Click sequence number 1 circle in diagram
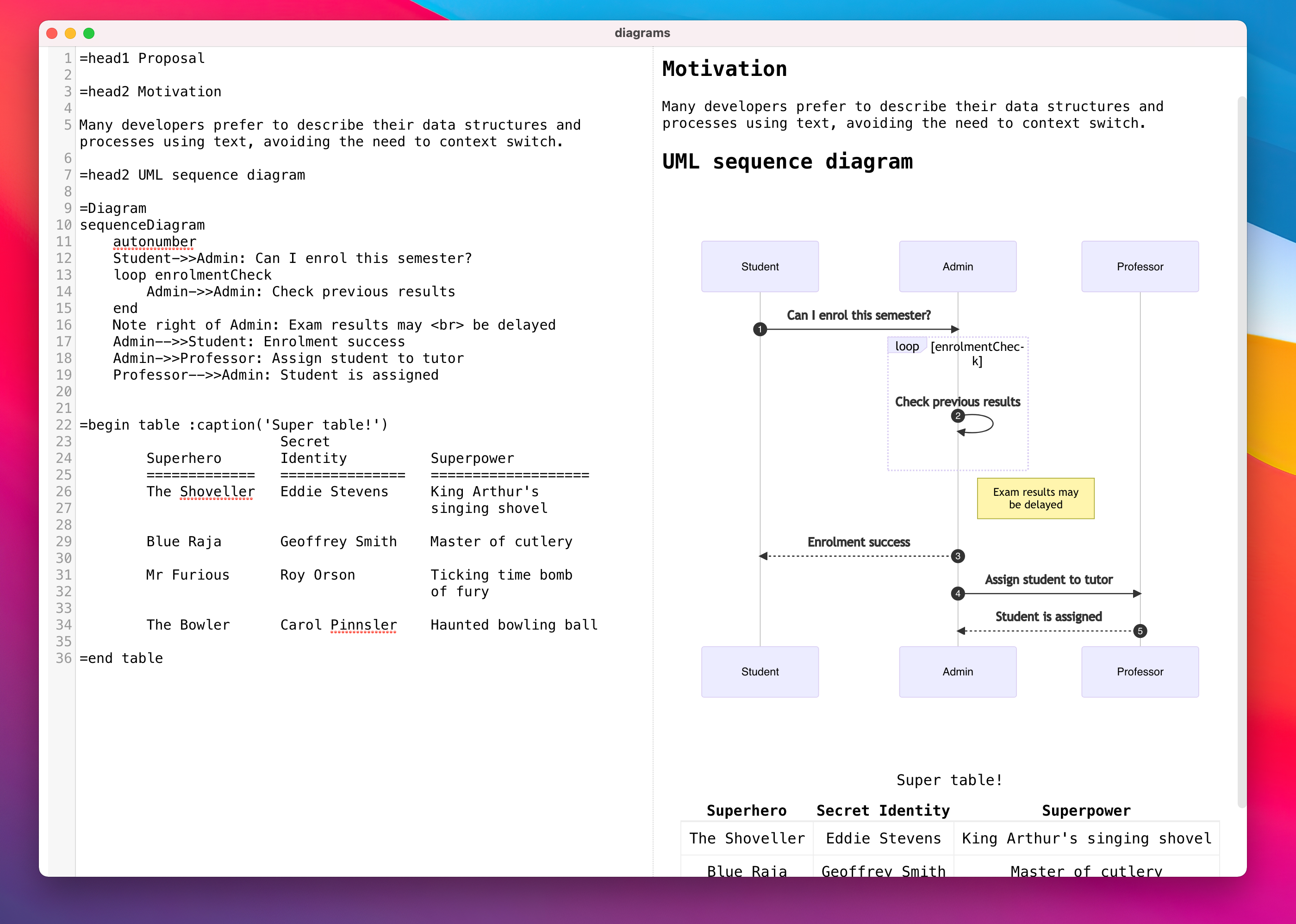This screenshot has width=1296, height=924. click(x=760, y=330)
